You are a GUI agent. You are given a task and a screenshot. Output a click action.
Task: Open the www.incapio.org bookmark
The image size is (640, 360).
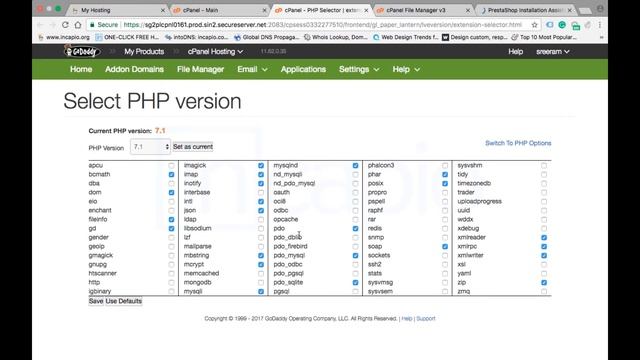[x=64, y=37]
